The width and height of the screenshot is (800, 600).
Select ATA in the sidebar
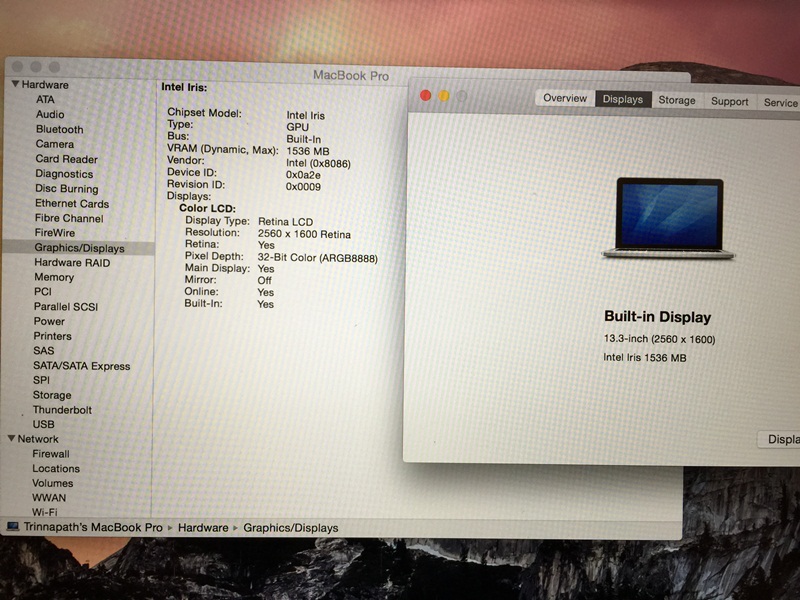45,99
